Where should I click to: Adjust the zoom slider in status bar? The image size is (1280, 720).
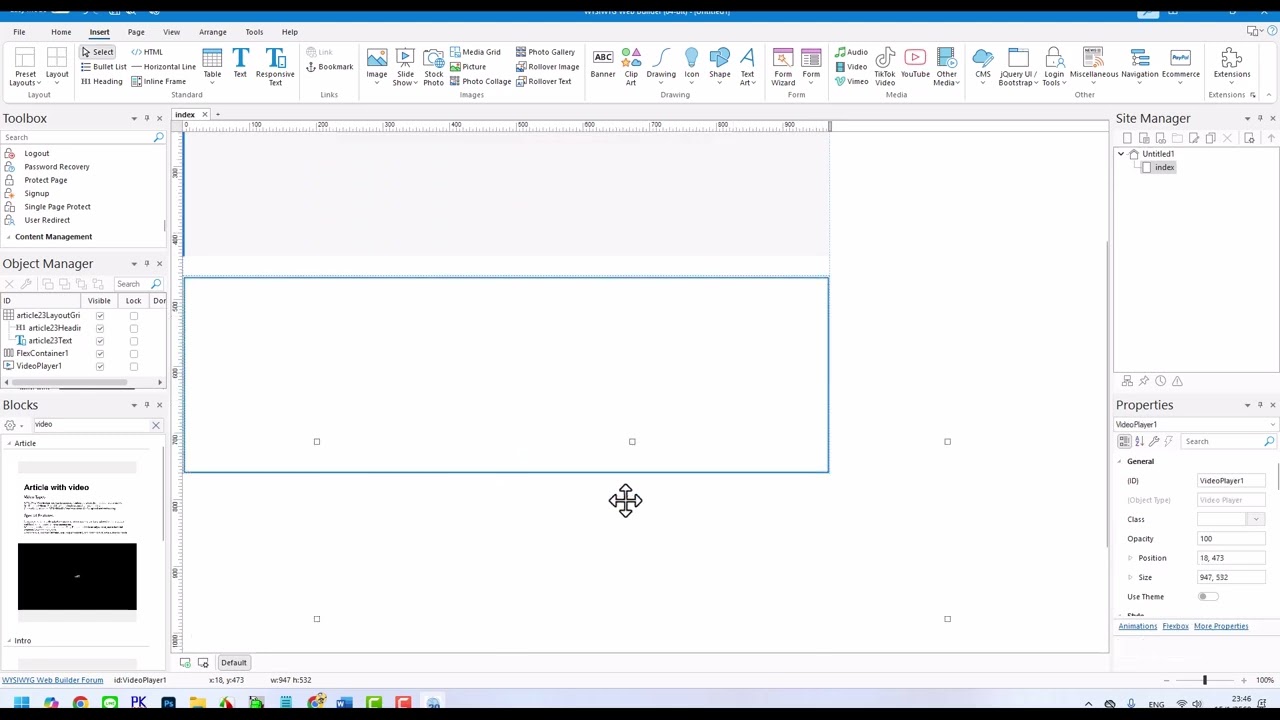(x=1204, y=680)
